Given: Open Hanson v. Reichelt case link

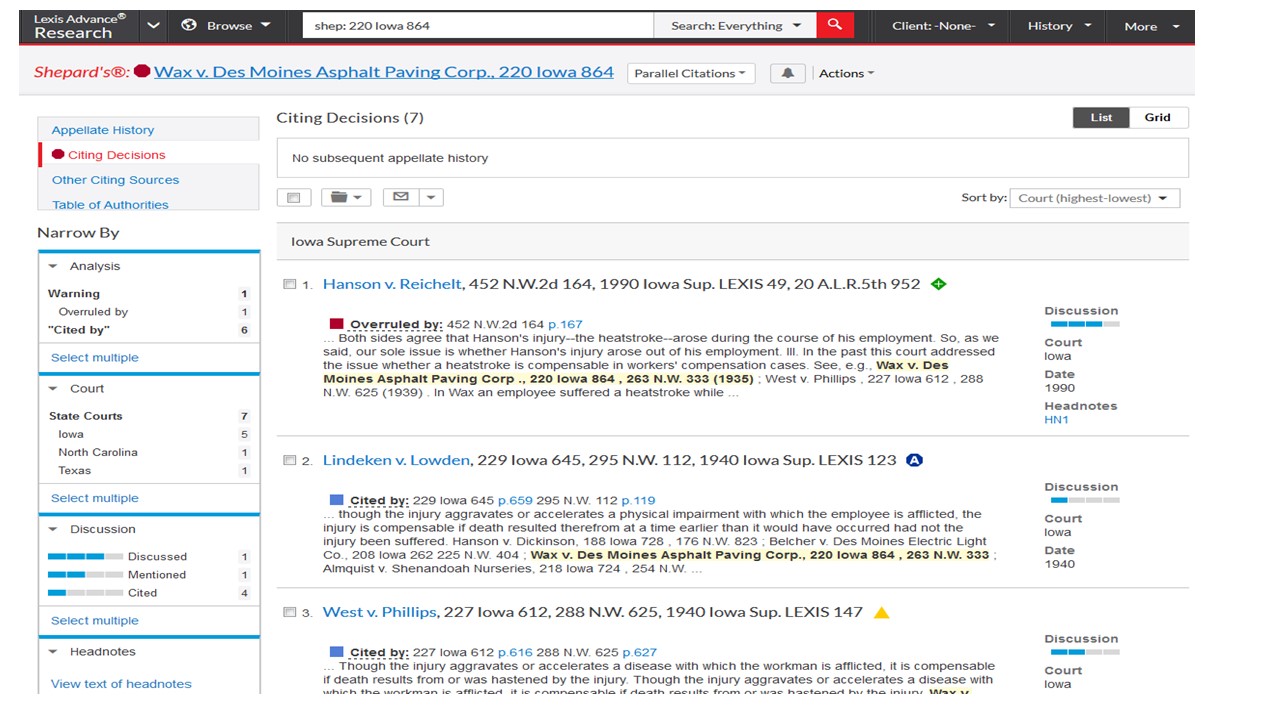Looking at the screenshot, I should 392,284.
